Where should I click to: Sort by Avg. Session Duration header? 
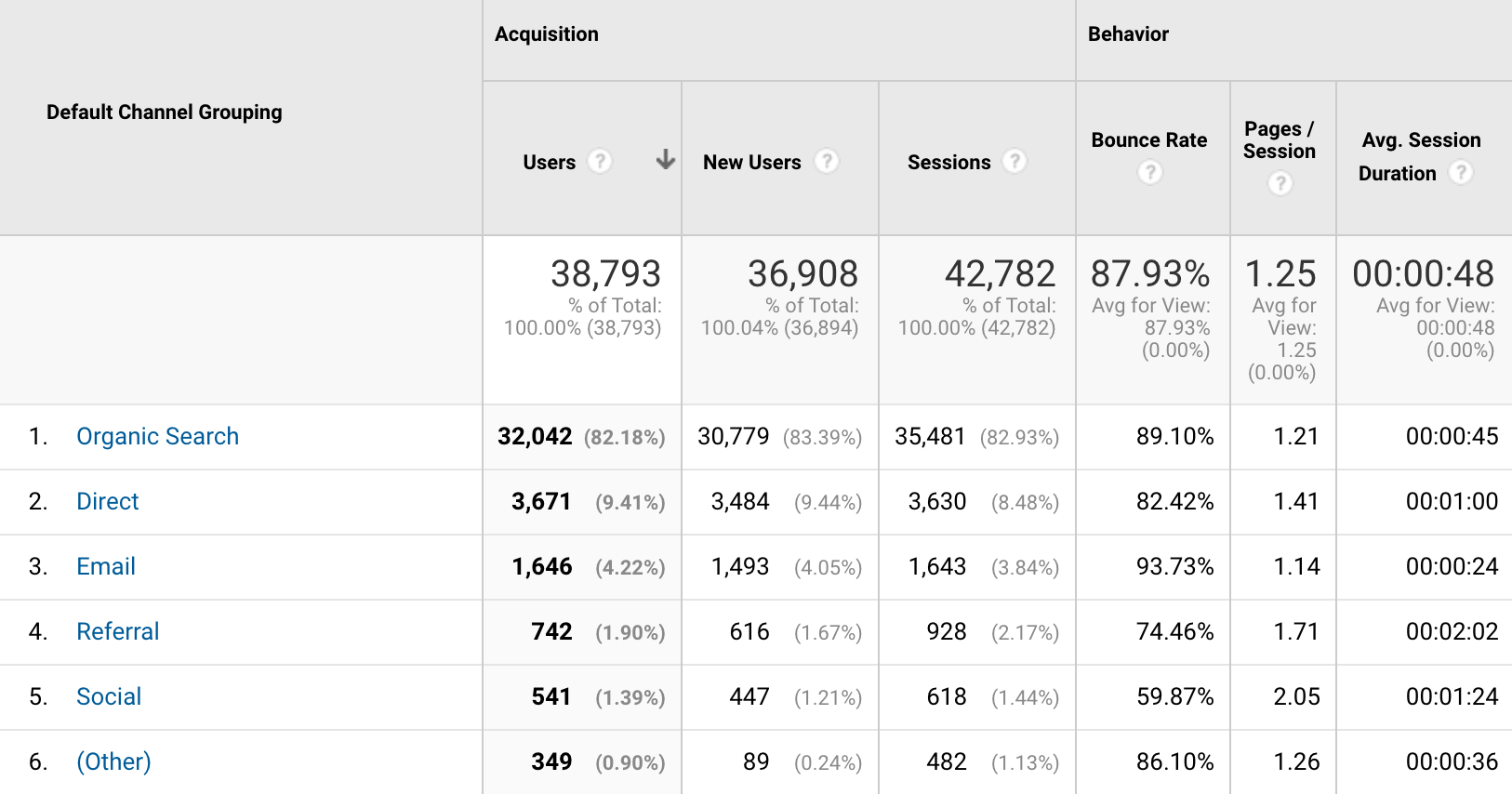[x=1420, y=141]
